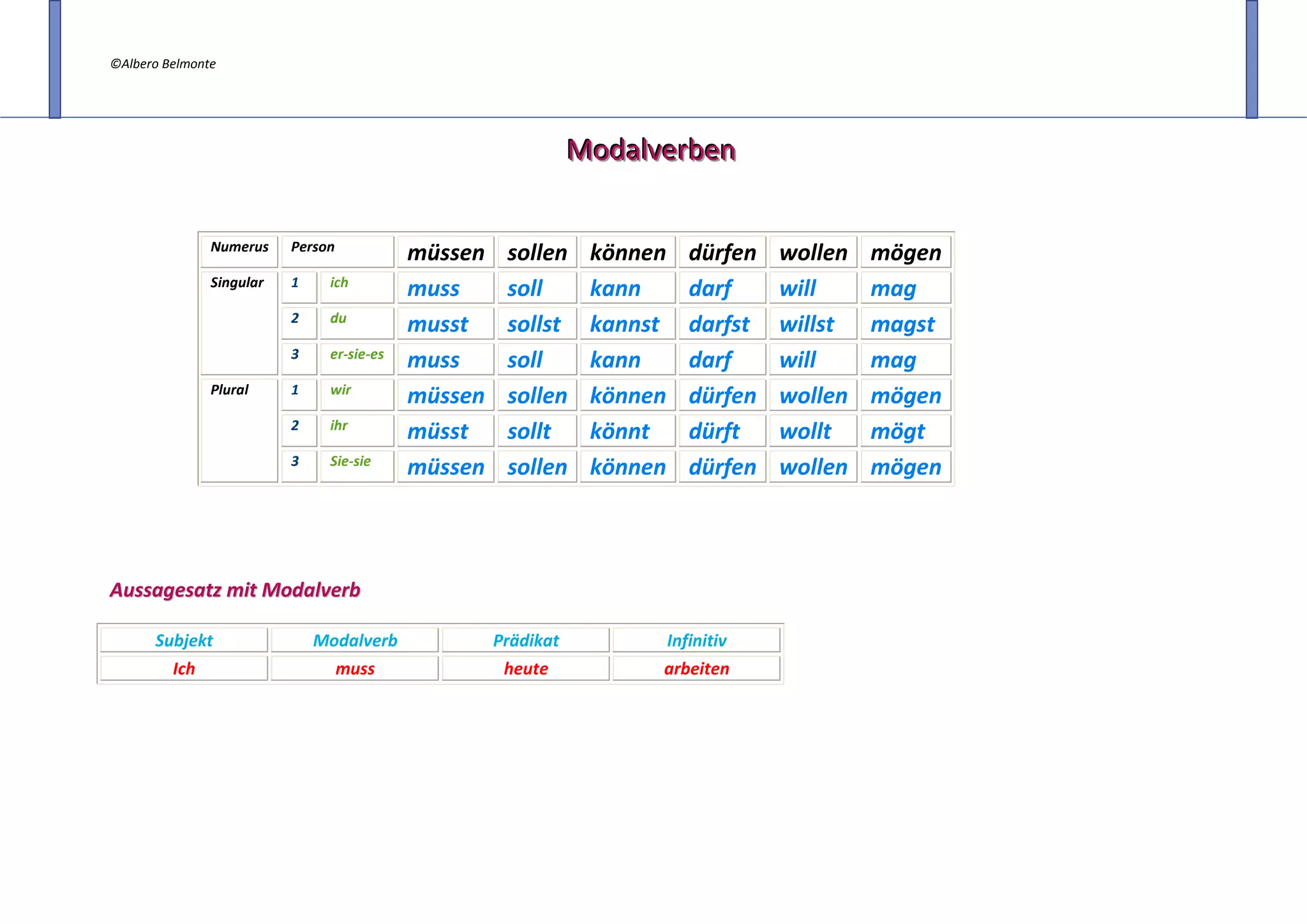Click the Numerus header cell
1307x924 pixels.
(239, 248)
